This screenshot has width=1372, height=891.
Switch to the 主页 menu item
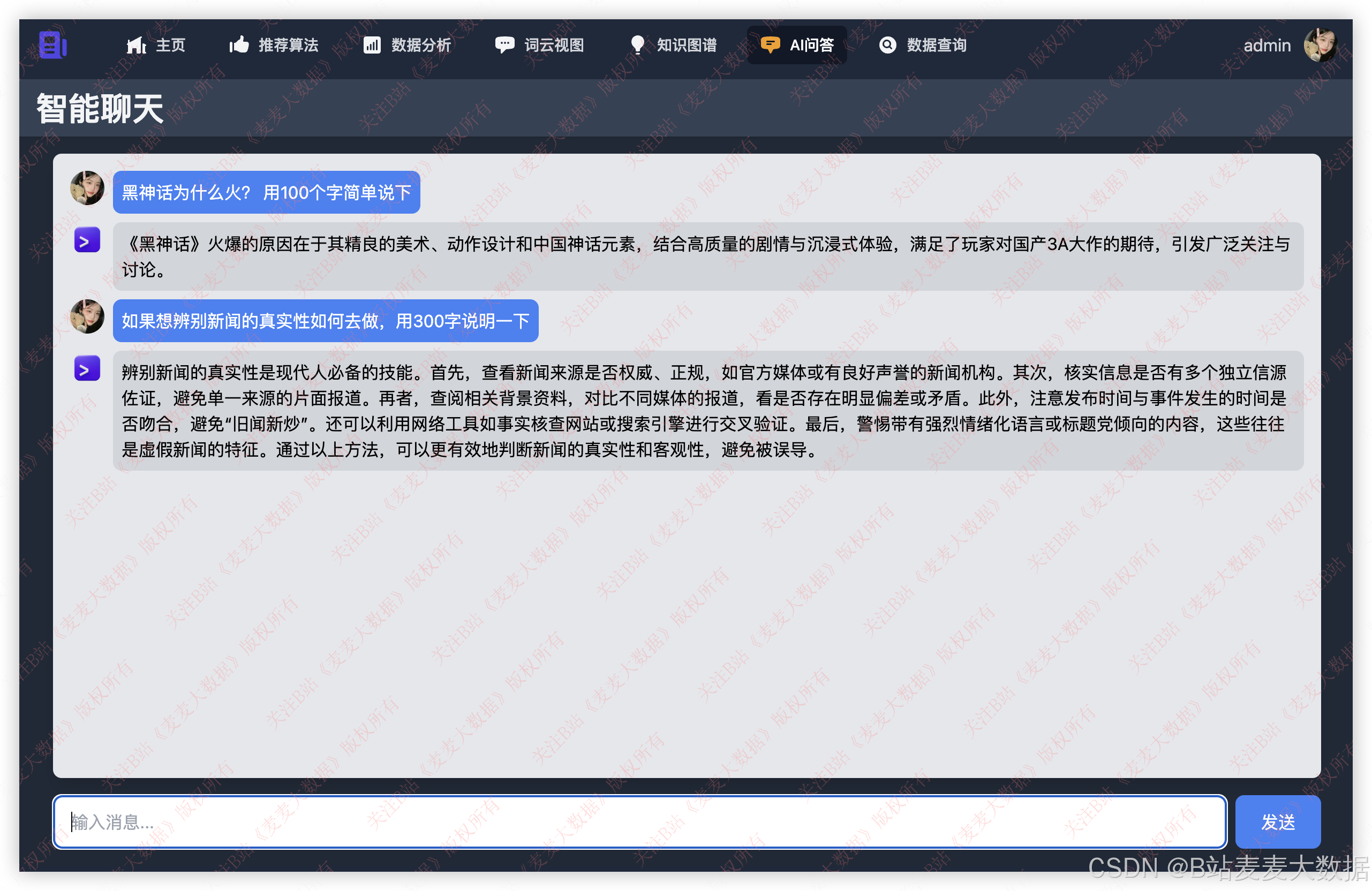pyautogui.click(x=169, y=45)
